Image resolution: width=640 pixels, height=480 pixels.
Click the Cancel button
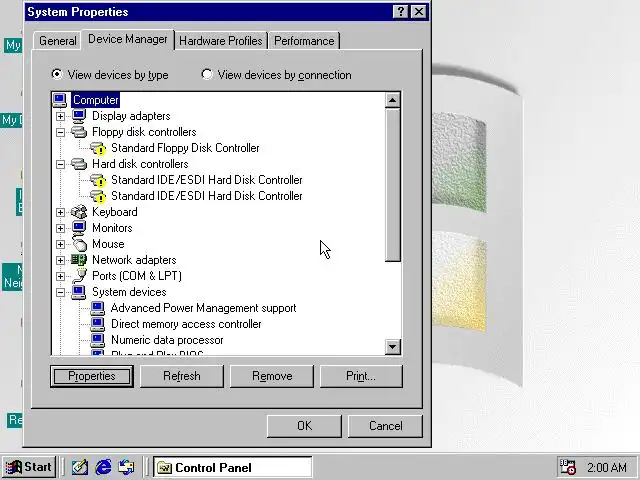coord(385,426)
